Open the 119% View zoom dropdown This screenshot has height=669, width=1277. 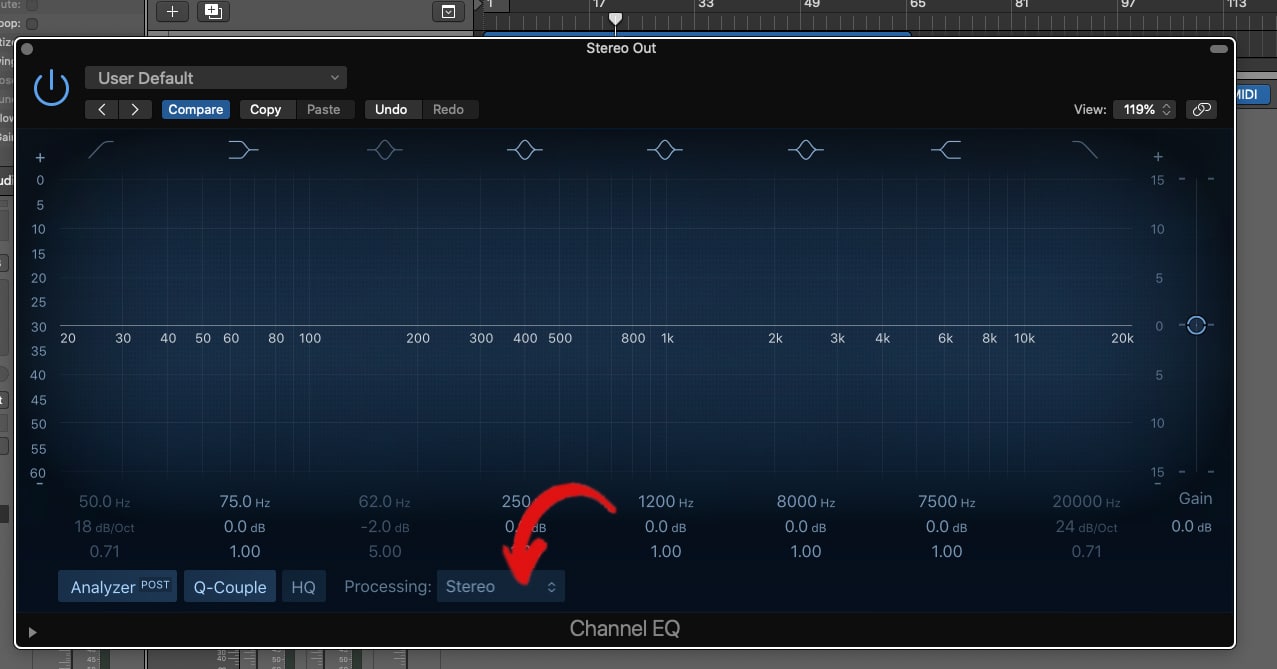click(x=1144, y=109)
